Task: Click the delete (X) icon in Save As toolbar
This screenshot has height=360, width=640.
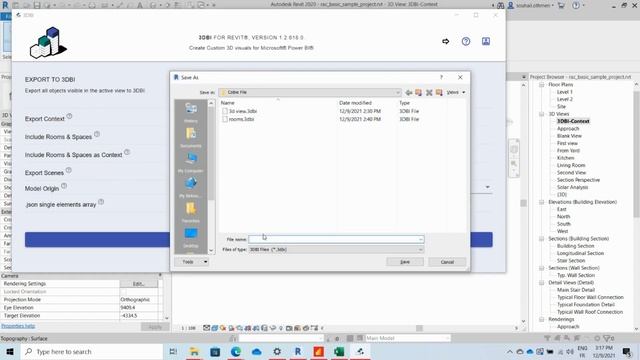Action: click(x=429, y=93)
